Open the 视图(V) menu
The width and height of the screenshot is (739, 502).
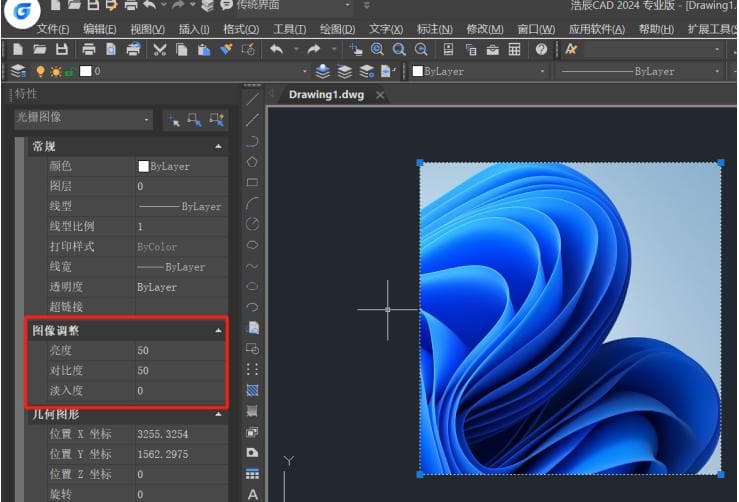pos(148,29)
